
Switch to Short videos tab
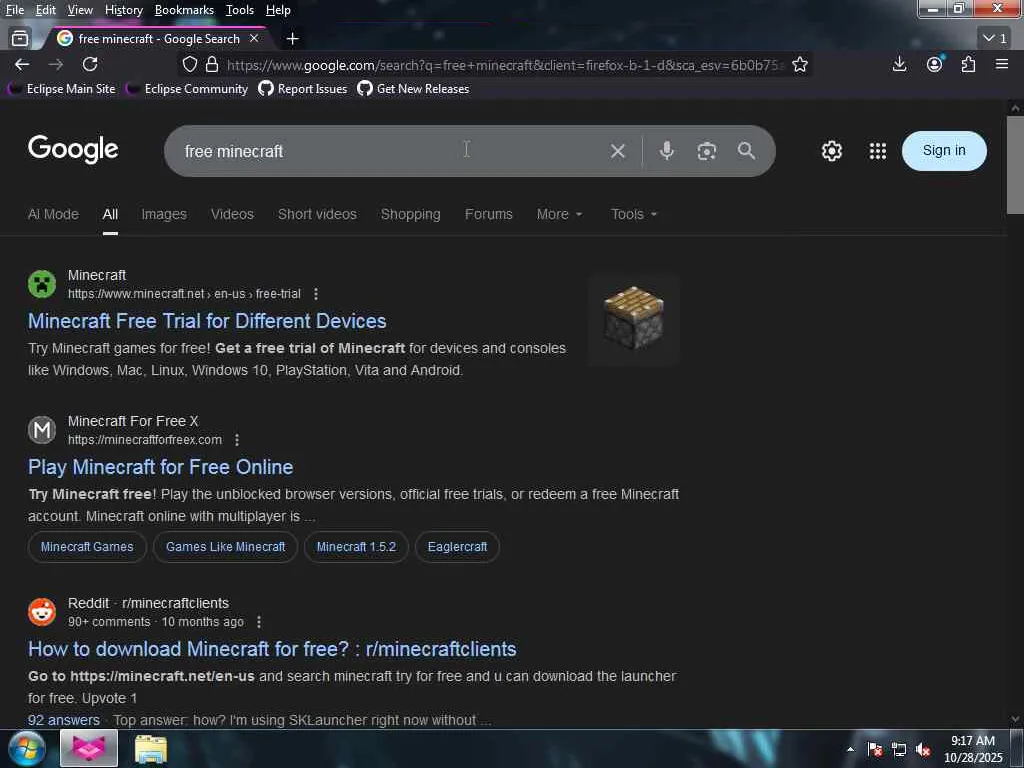point(317,214)
